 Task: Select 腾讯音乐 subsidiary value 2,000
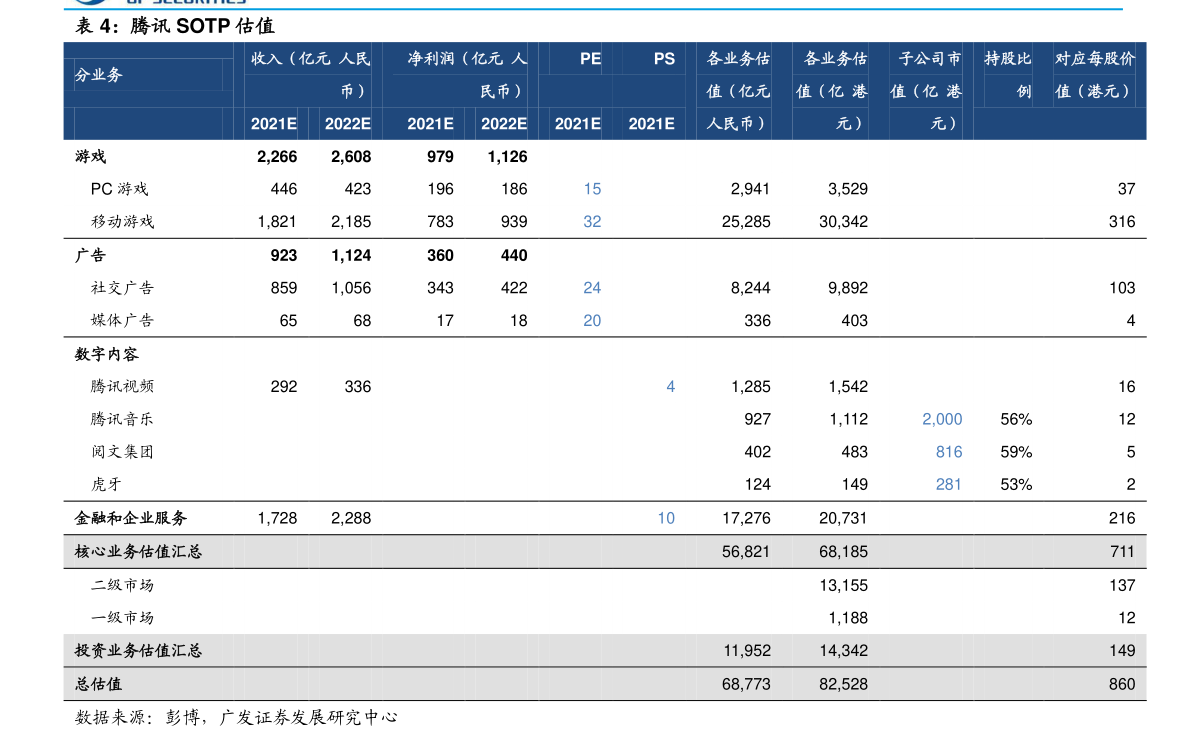click(x=942, y=419)
